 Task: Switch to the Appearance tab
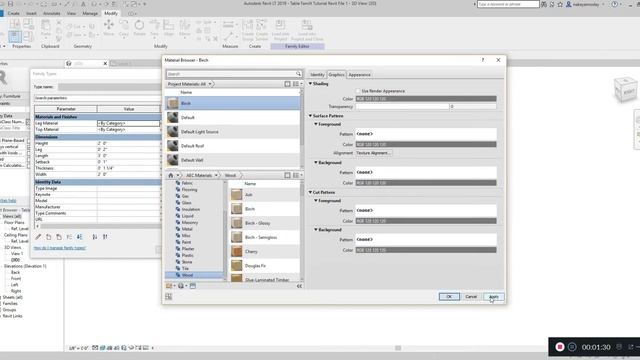(x=360, y=75)
